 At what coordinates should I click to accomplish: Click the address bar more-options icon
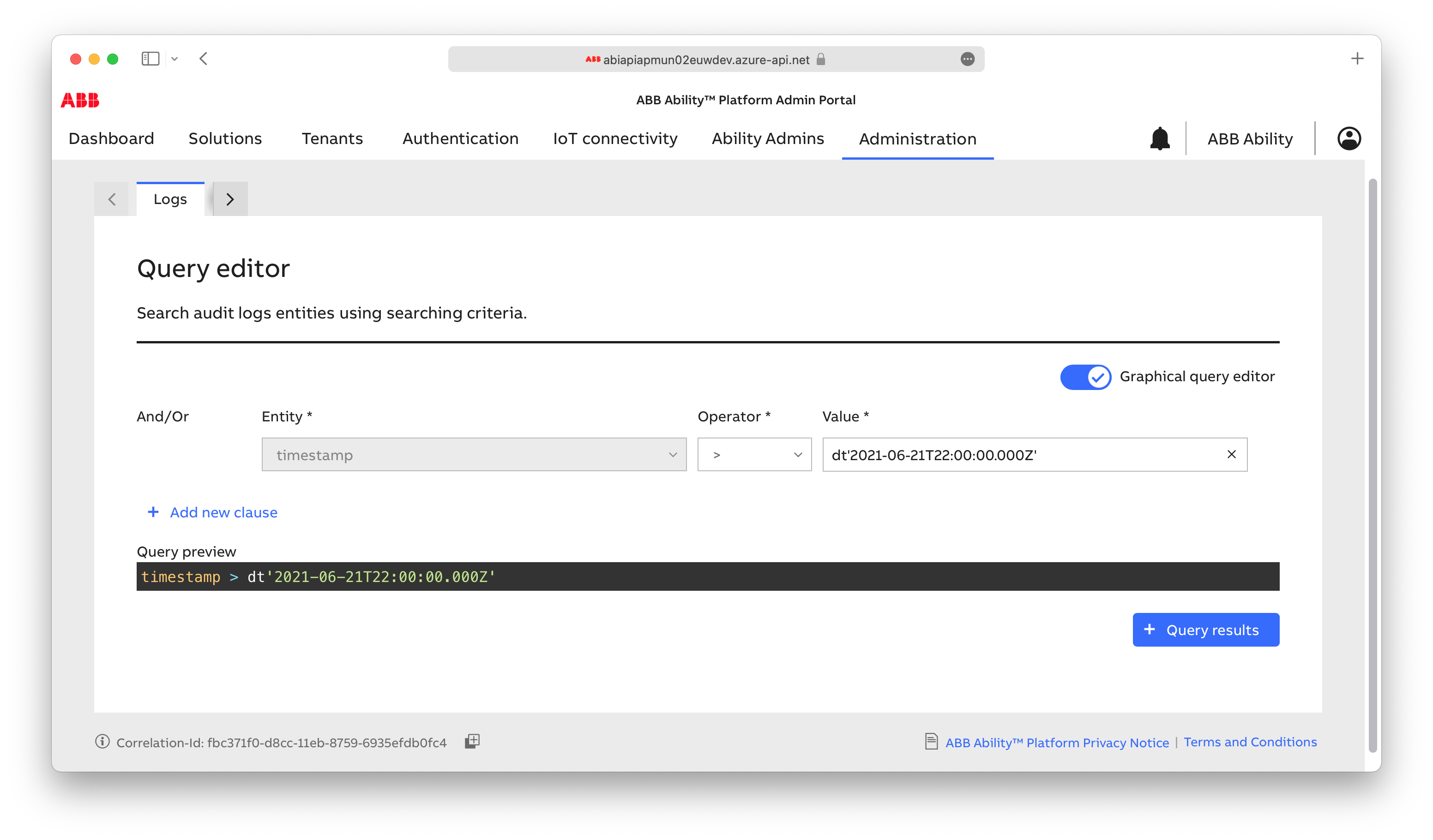tap(967, 59)
